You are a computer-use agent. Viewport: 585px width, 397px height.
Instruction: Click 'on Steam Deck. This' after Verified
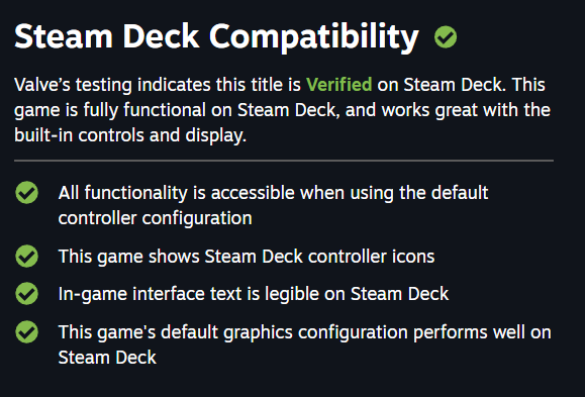pos(462,84)
